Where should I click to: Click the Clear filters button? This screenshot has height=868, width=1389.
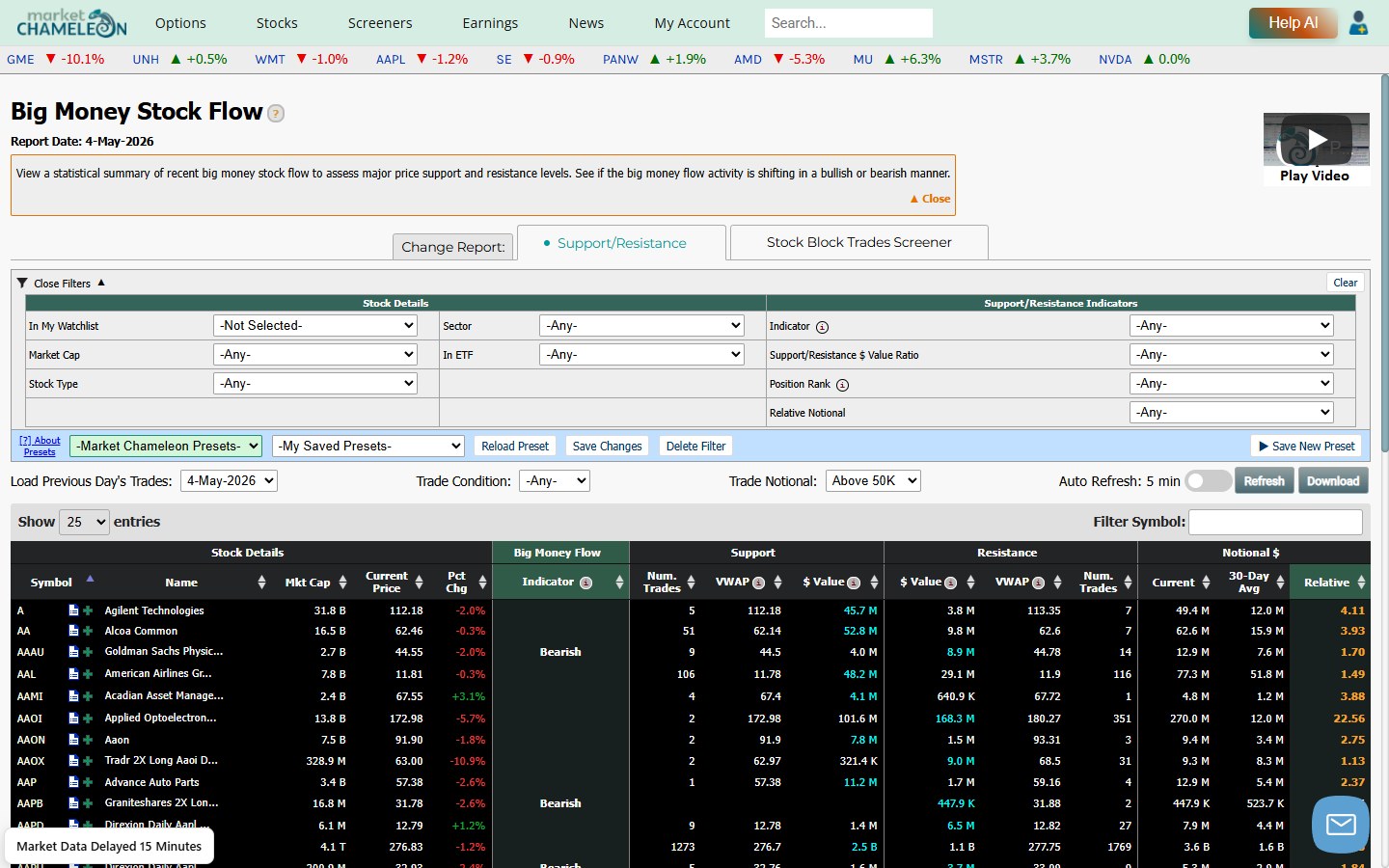pos(1346,283)
